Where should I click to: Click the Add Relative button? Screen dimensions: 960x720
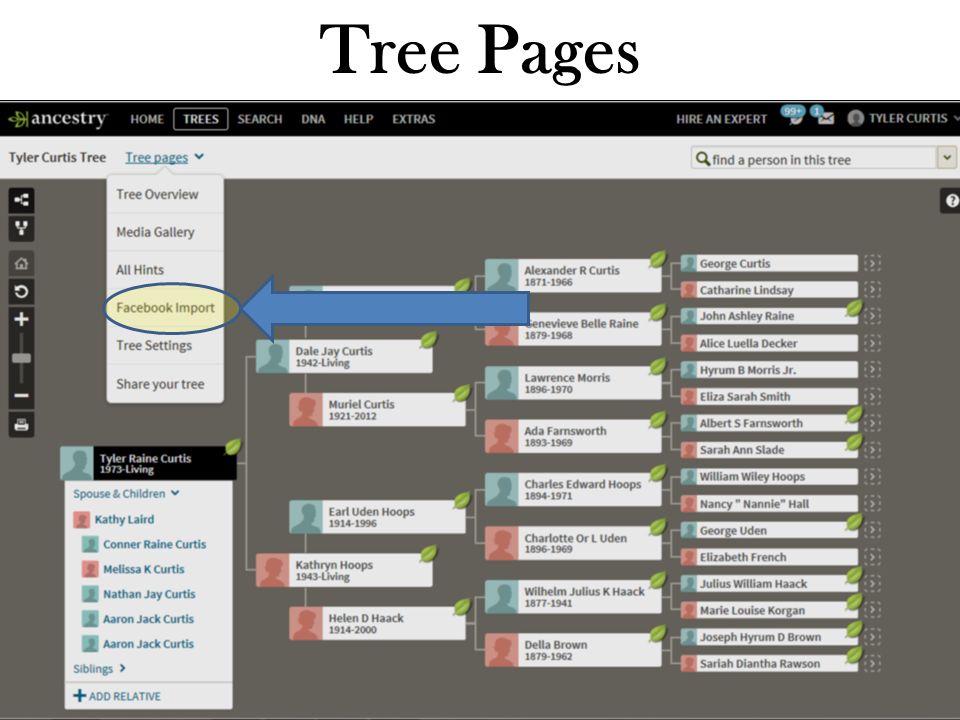click(x=117, y=696)
